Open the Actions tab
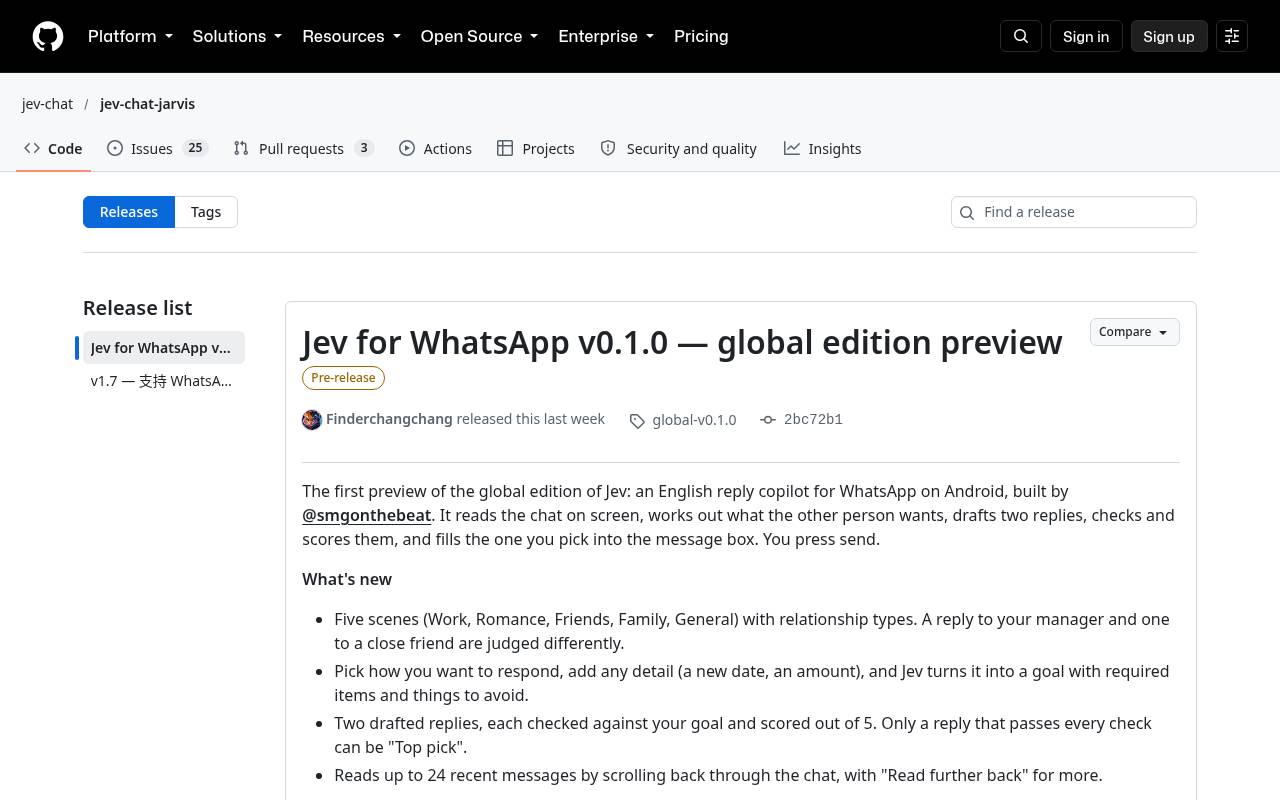Screen dimensions: 1280x800 435,148
